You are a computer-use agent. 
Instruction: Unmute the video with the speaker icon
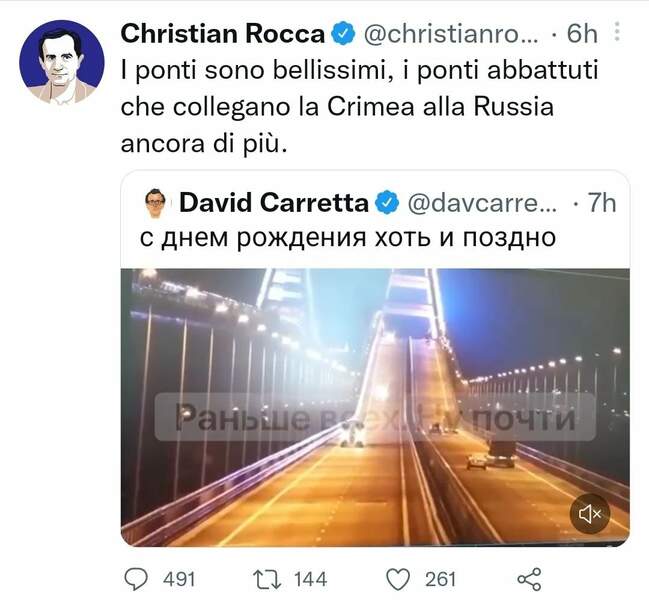point(591,513)
